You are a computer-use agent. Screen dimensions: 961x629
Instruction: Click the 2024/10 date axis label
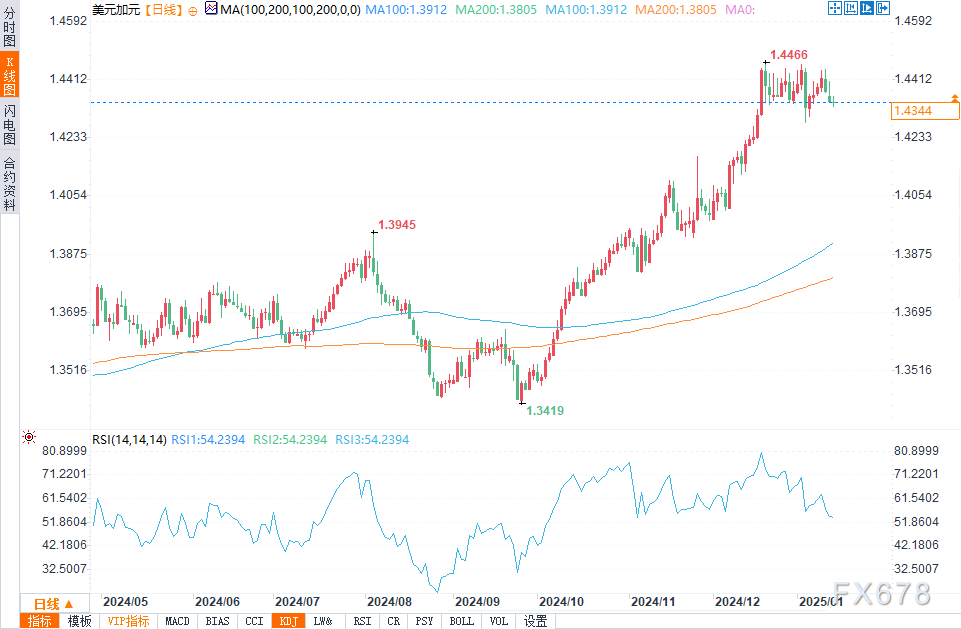(561, 601)
